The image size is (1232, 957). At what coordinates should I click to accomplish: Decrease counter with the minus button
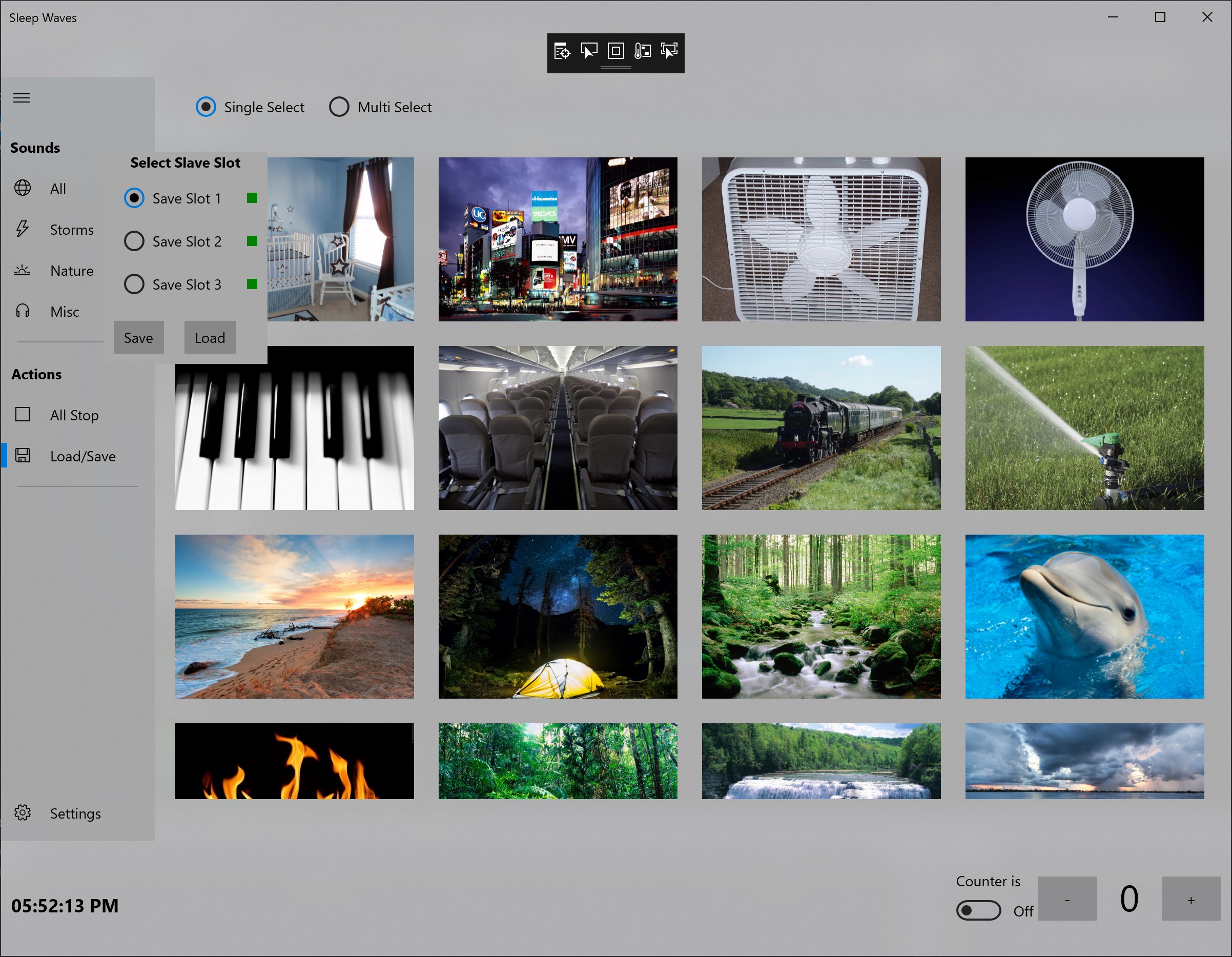coord(1066,899)
